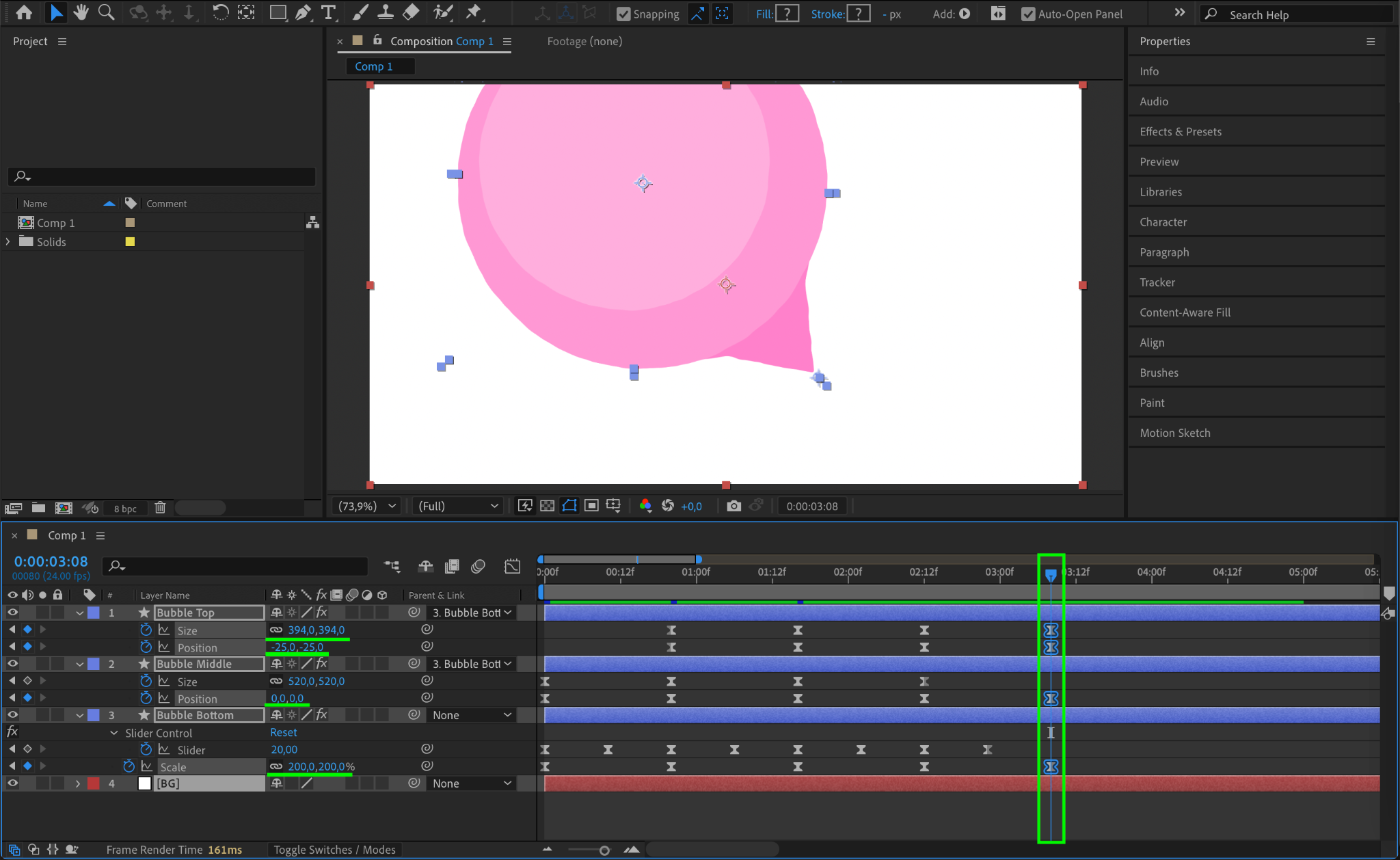This screenshot has height=860, width=1400.
Task: Select the Type tool
Action: (x=329, y=12)
